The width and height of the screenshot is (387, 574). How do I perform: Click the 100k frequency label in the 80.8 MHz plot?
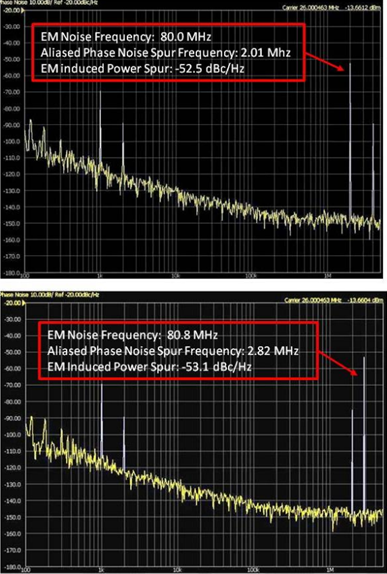[253, 570]
